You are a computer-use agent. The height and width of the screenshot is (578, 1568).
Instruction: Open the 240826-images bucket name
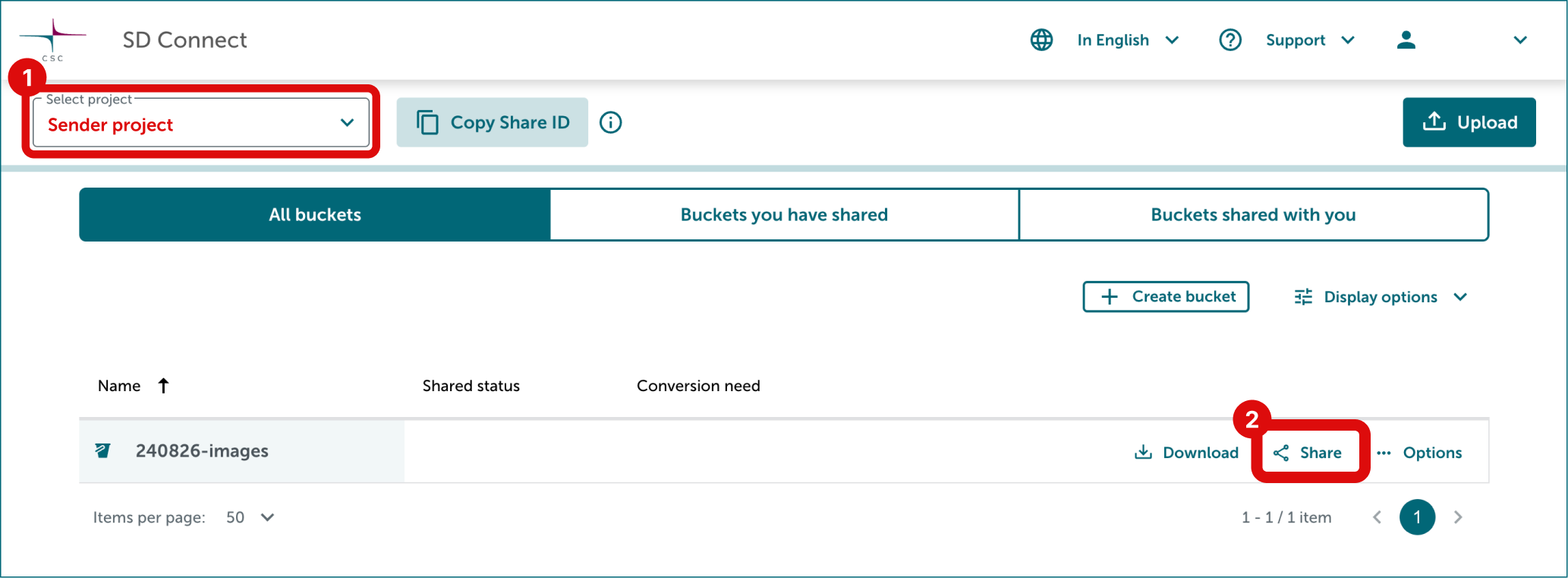click(x=202, y=450)
